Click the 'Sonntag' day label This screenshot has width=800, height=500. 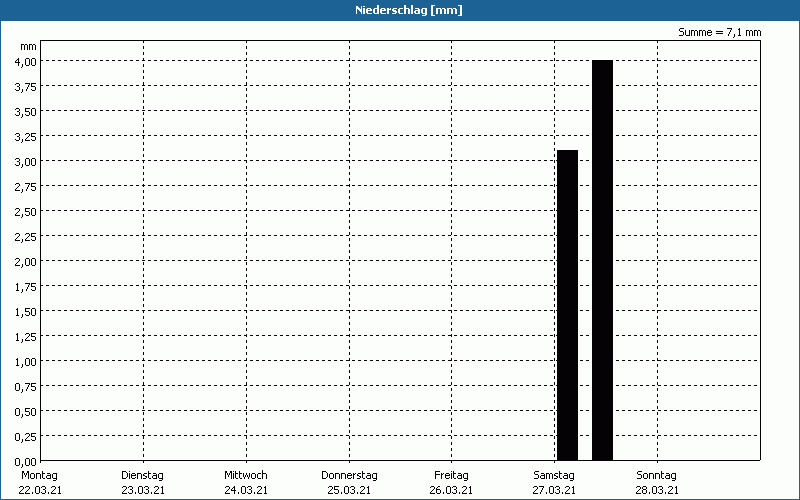click(657, 476)
